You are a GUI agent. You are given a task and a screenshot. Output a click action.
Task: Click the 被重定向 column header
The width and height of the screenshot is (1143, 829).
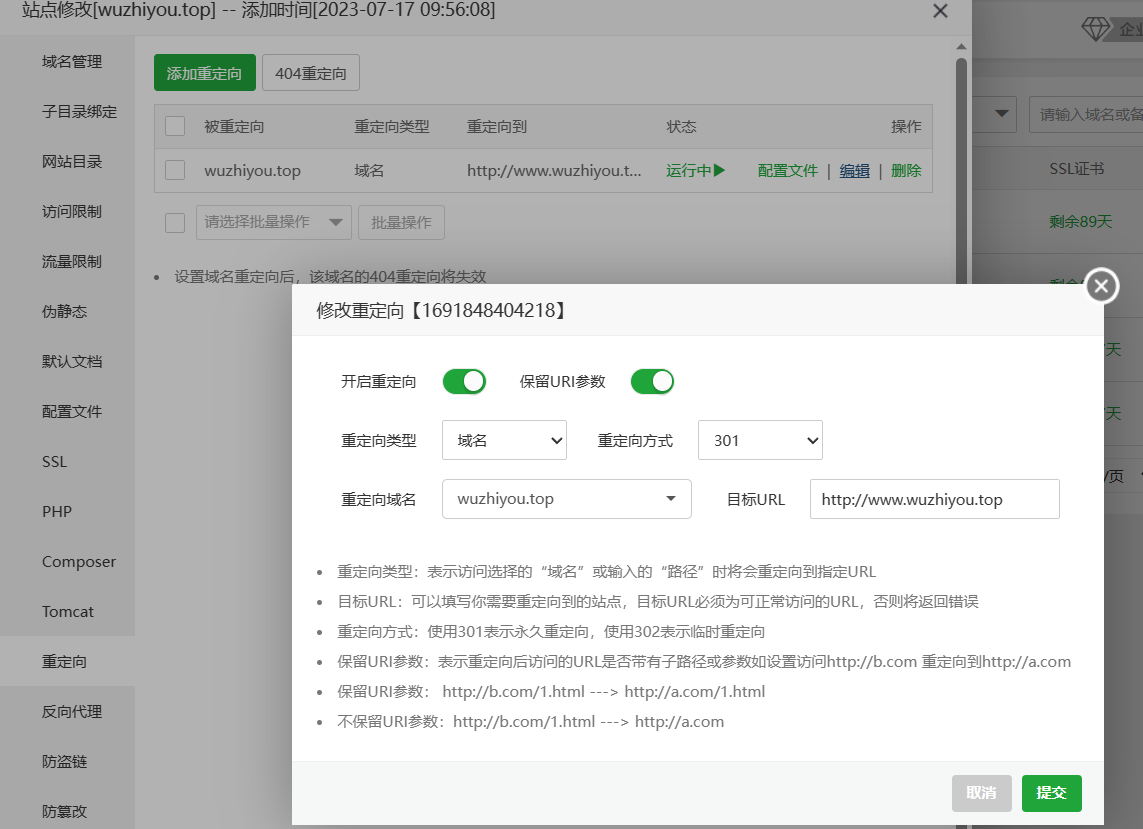234,126
